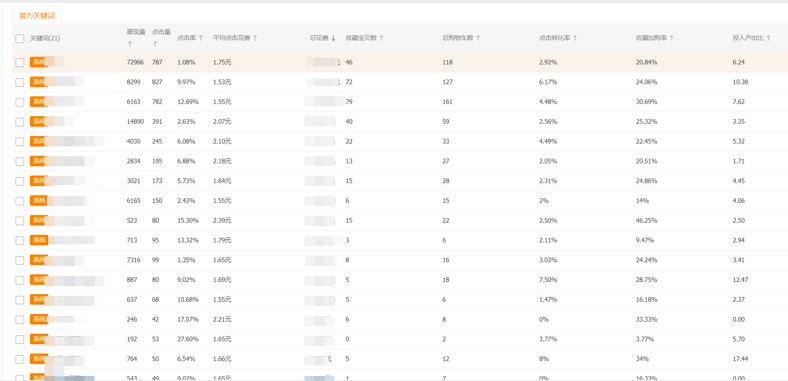This screenshot has width=788, height=381.
Task: Check the row with 14890 展现量
Action: pyautogui.click(x=20, y=122)
